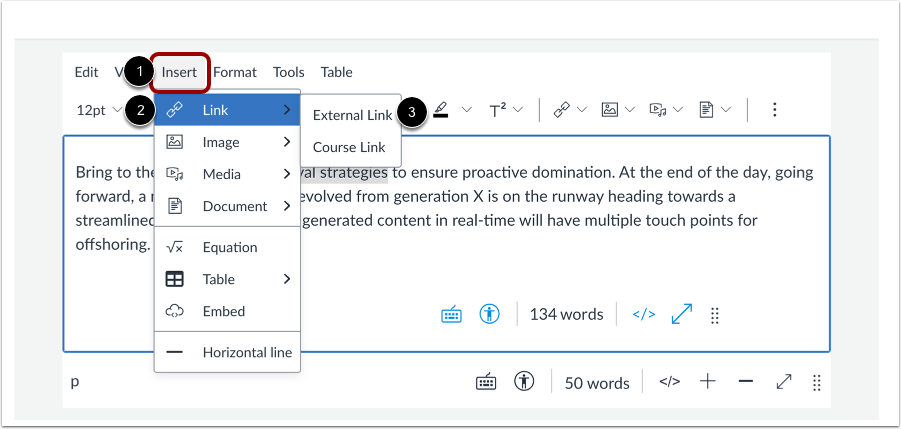Open the toolbar image dropdown arrow
This screenshot has width=901, height=429.
(630, 110)
